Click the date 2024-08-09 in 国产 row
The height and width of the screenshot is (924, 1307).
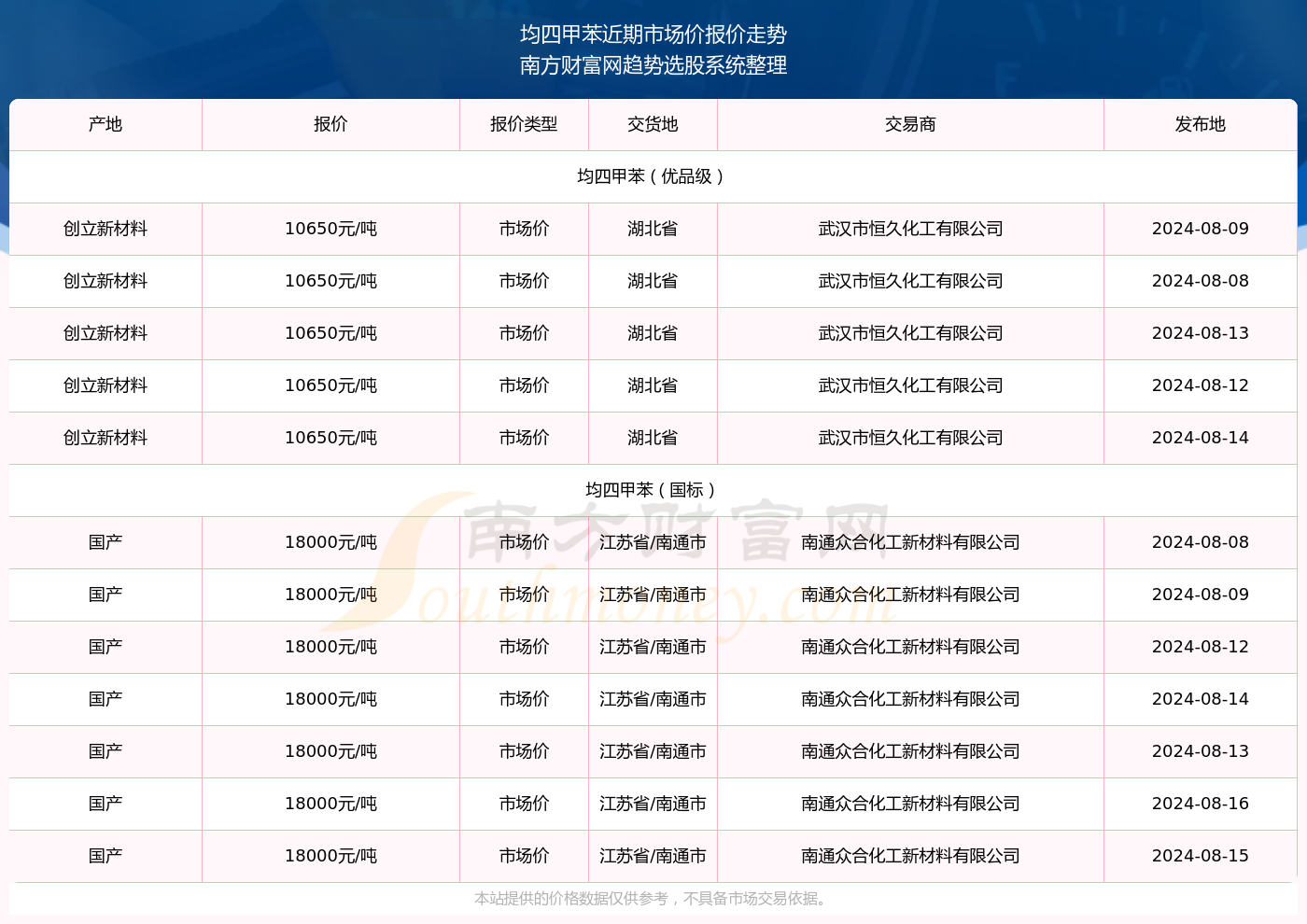(x=1201, y=595)
